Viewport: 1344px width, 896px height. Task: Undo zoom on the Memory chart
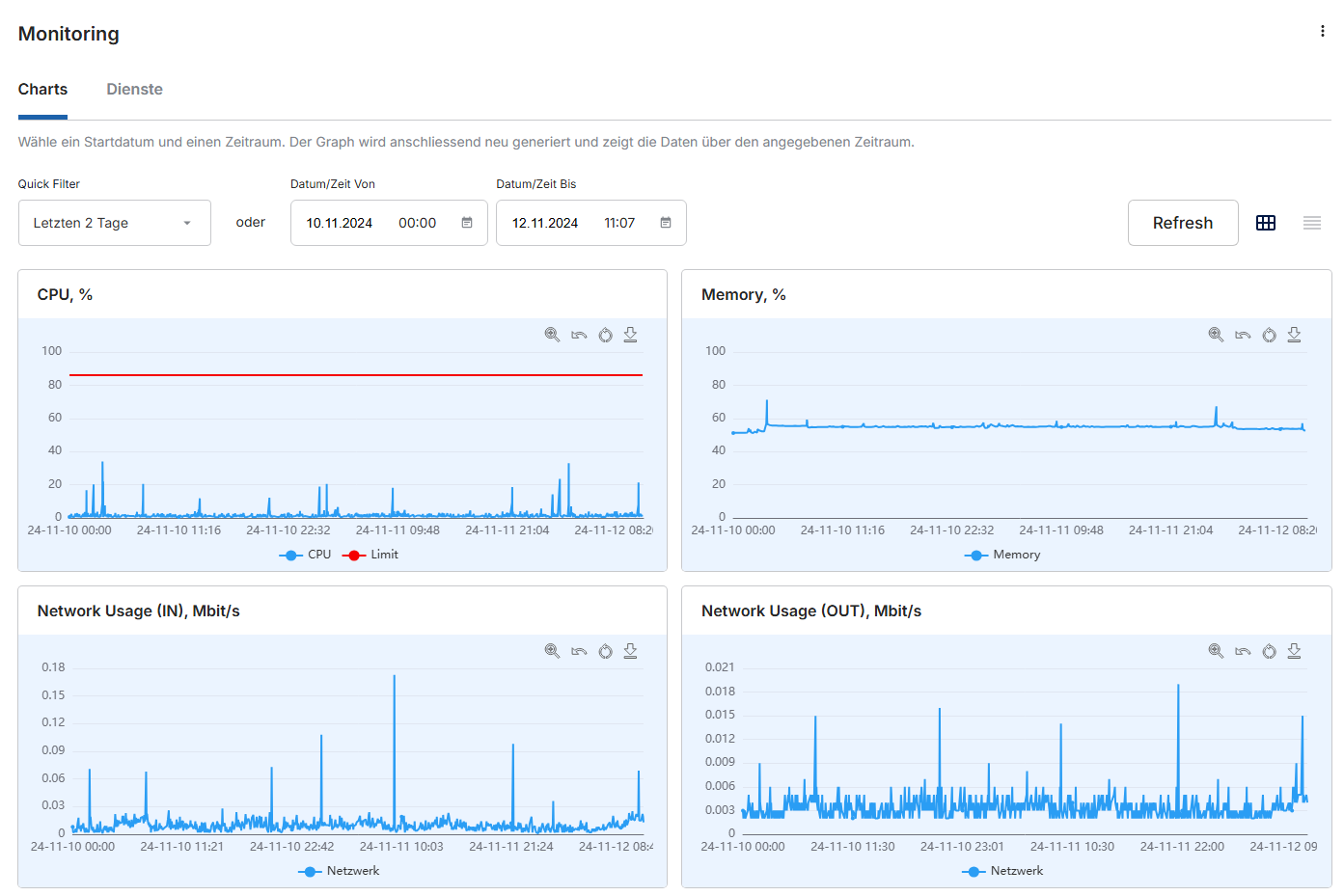1243,335
